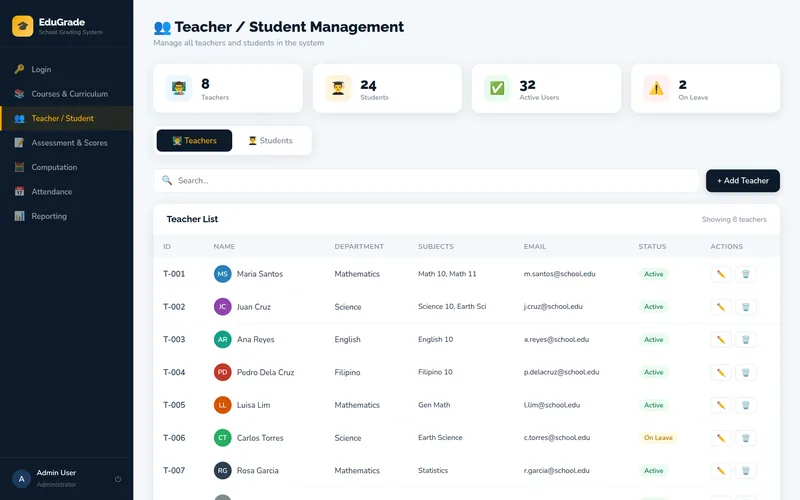This screenshot has width=800, height=500.
Task: Go to Assessment & Scores page
Action: 66,142
